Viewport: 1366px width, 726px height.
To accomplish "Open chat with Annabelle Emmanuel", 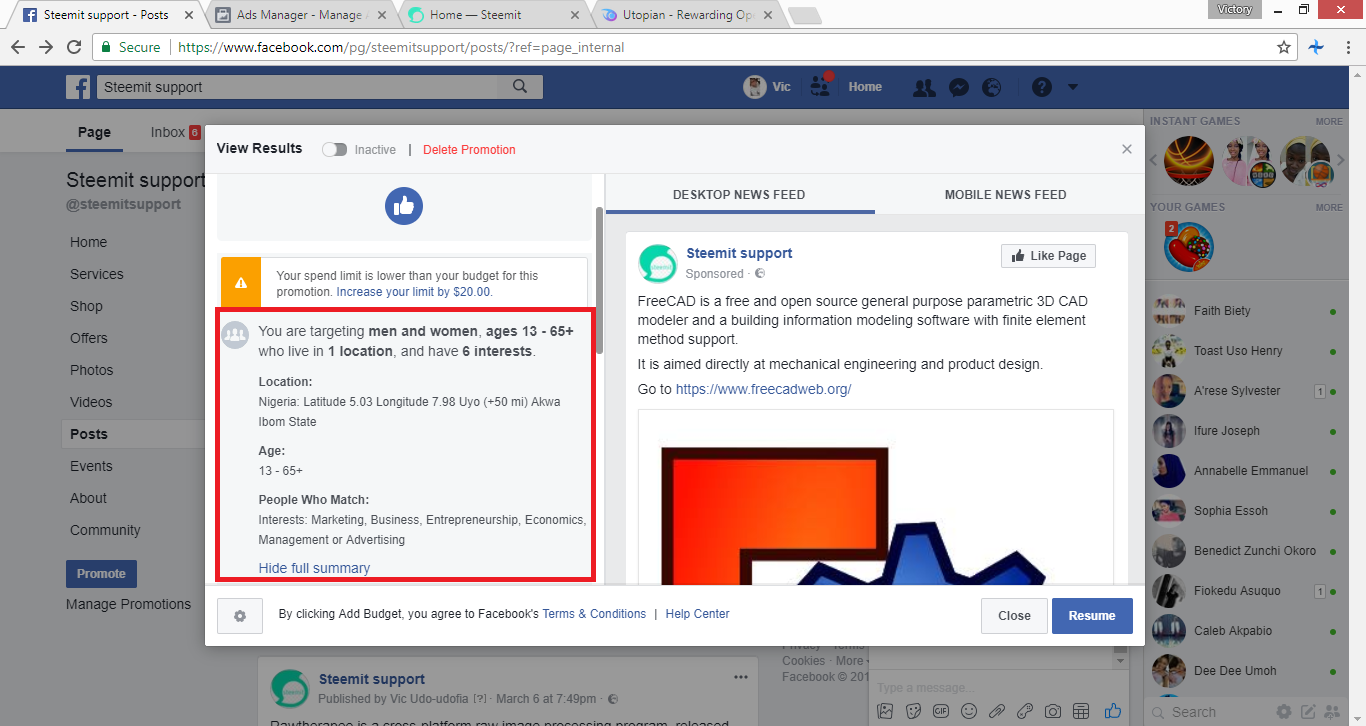I will (1245, 471).
